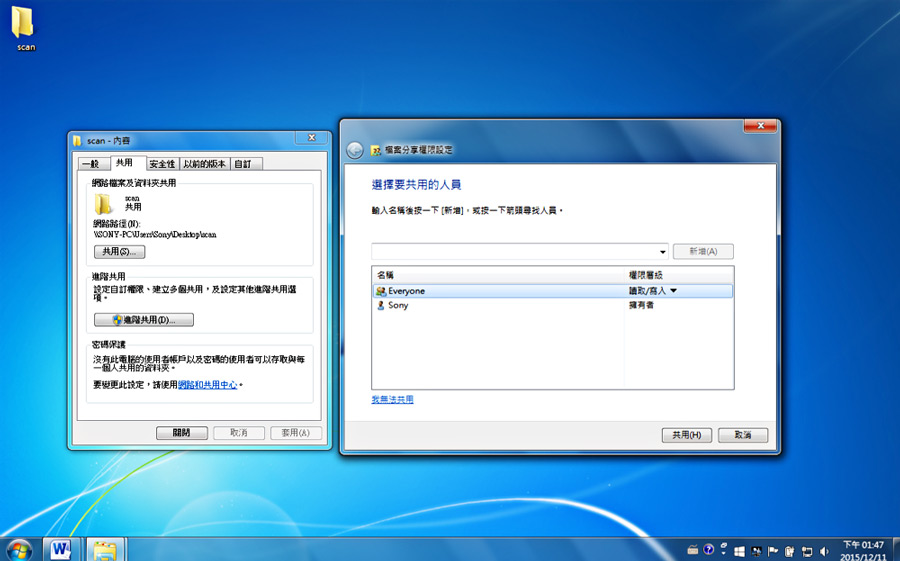The height and width of the screenshot is (561, 900).
Task: Click the white Windows logo tray icon
Action: [739, 552]
